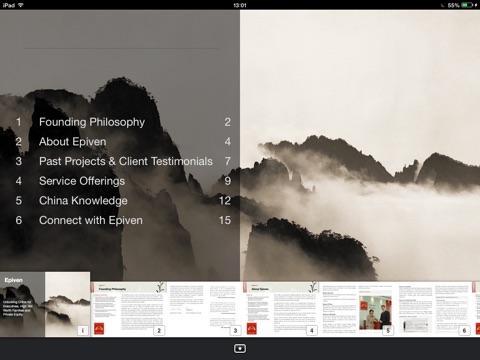Select the page 5 thumbnail with photo
The image size is (480, 360).
[x=357, y=309]
